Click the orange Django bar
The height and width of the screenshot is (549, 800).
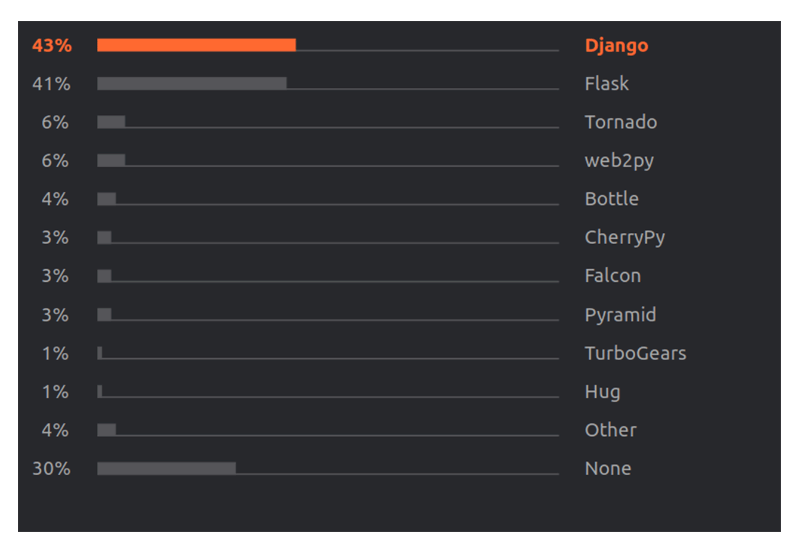[x=196, y=45]
